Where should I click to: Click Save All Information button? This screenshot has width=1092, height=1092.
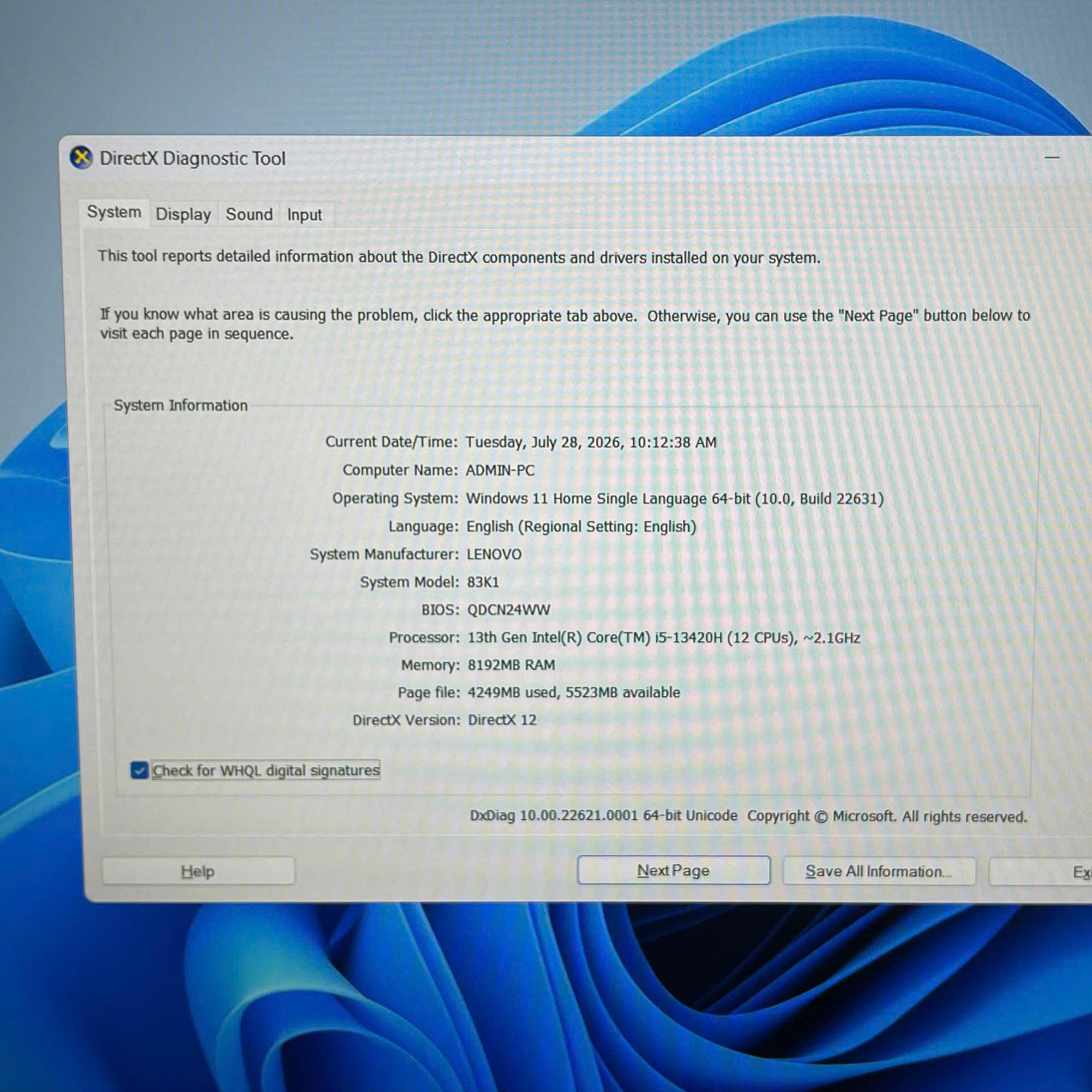[879, 871]
